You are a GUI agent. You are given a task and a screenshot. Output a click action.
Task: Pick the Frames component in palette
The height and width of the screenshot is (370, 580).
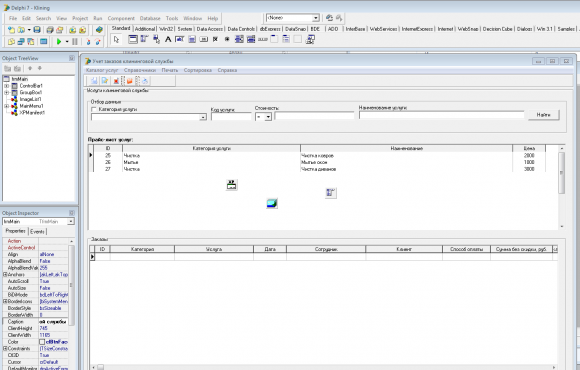133,39
